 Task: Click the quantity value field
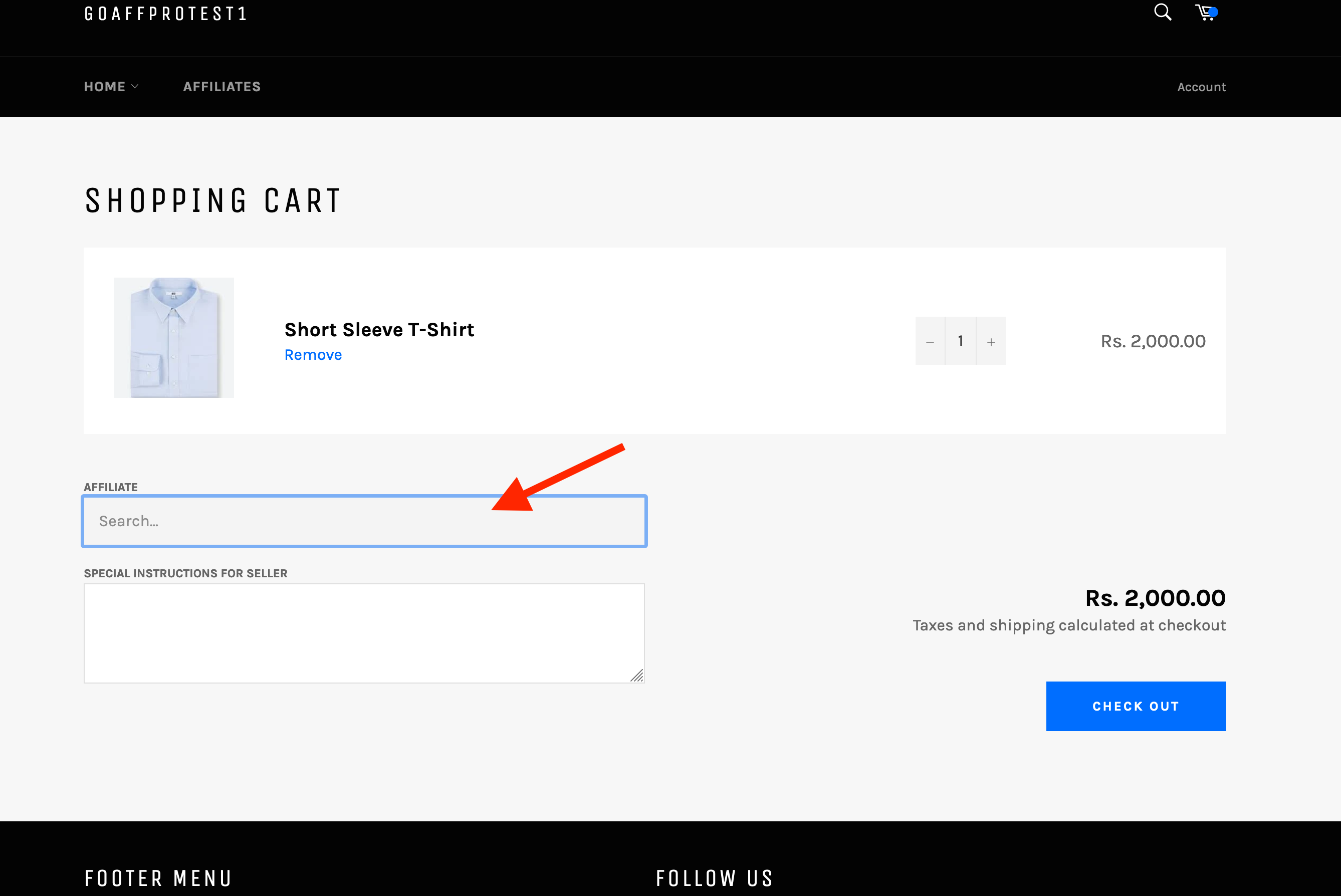coord(960,341)
